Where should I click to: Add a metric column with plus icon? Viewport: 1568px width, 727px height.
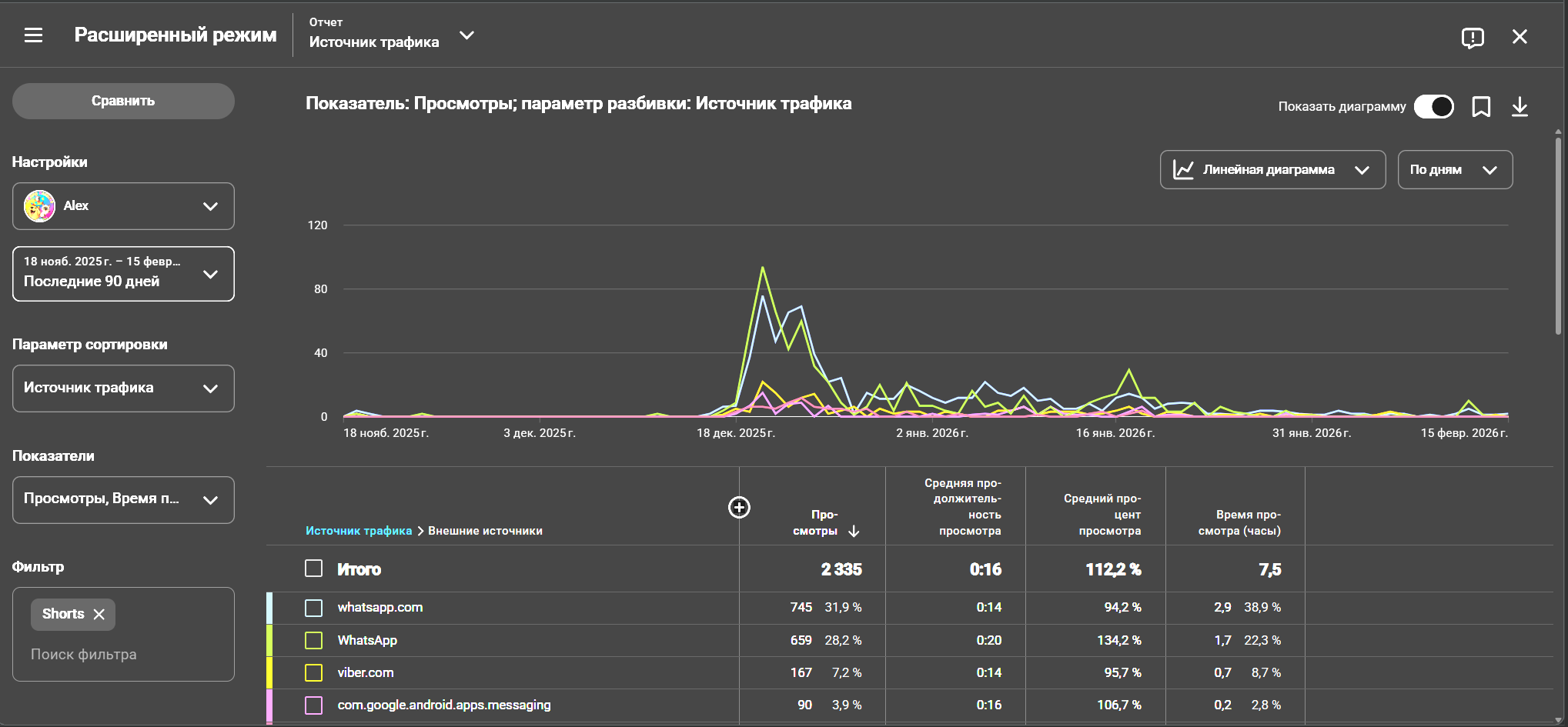click(739, 507)
